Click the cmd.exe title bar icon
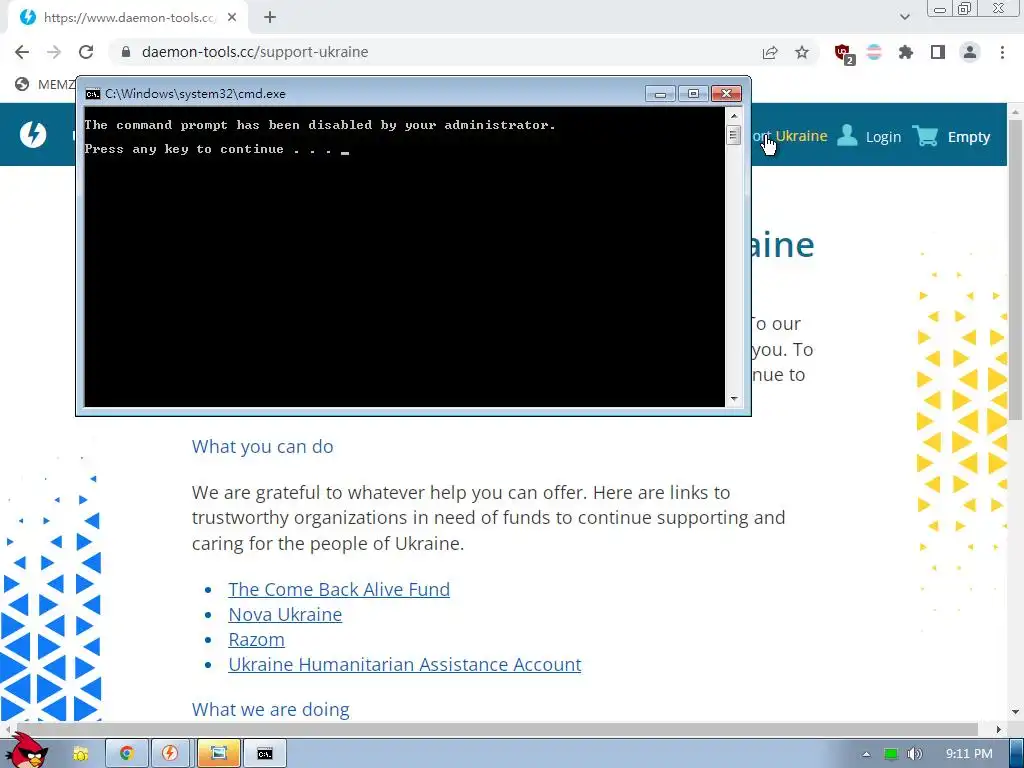The height and width of the screenshot is (768, 1024). pyautogui.click(x=93, y=93)
